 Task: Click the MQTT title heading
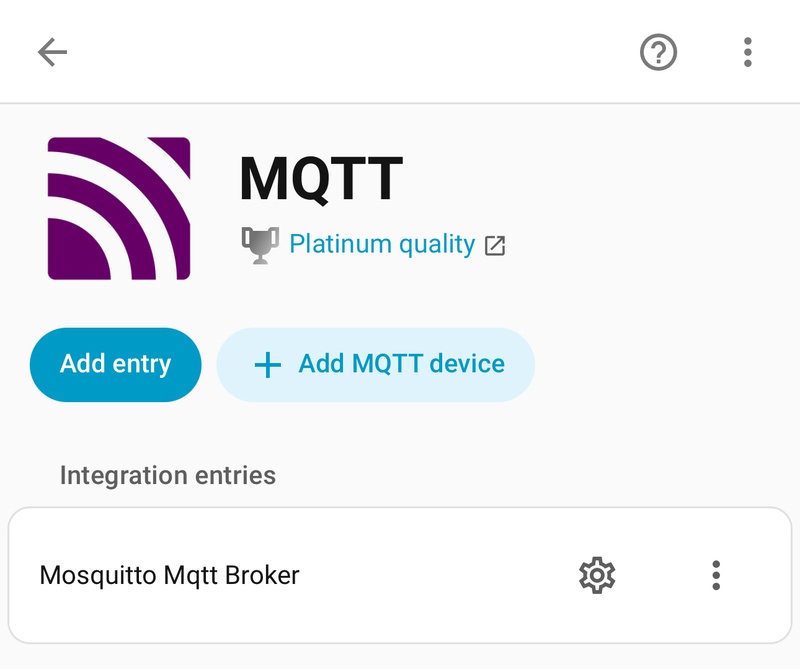click(320, 178)
